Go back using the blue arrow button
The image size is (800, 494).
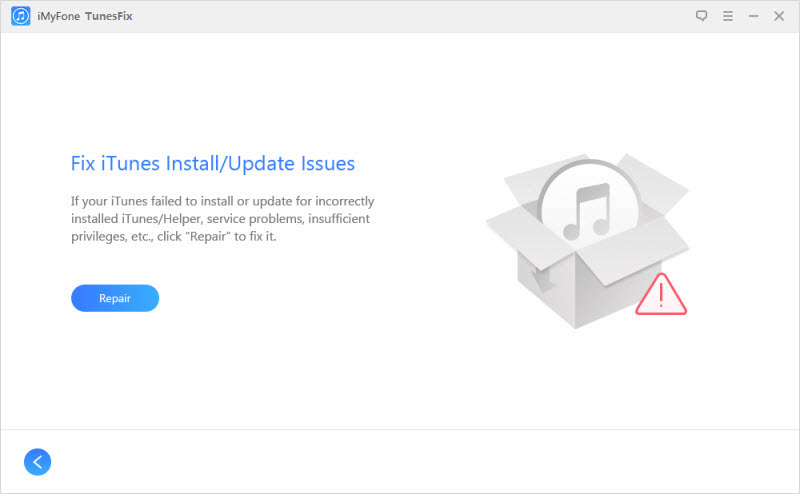pyautogui.click(x=37, y=461)
